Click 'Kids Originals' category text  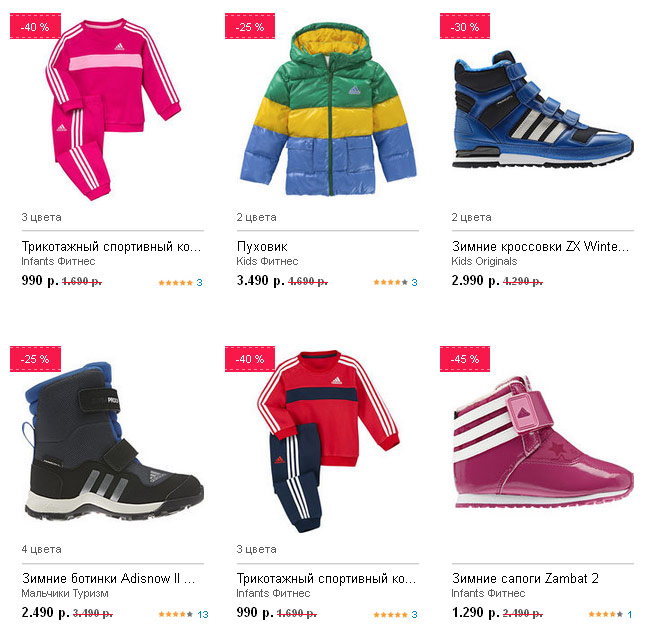click(x=484, y=262)
